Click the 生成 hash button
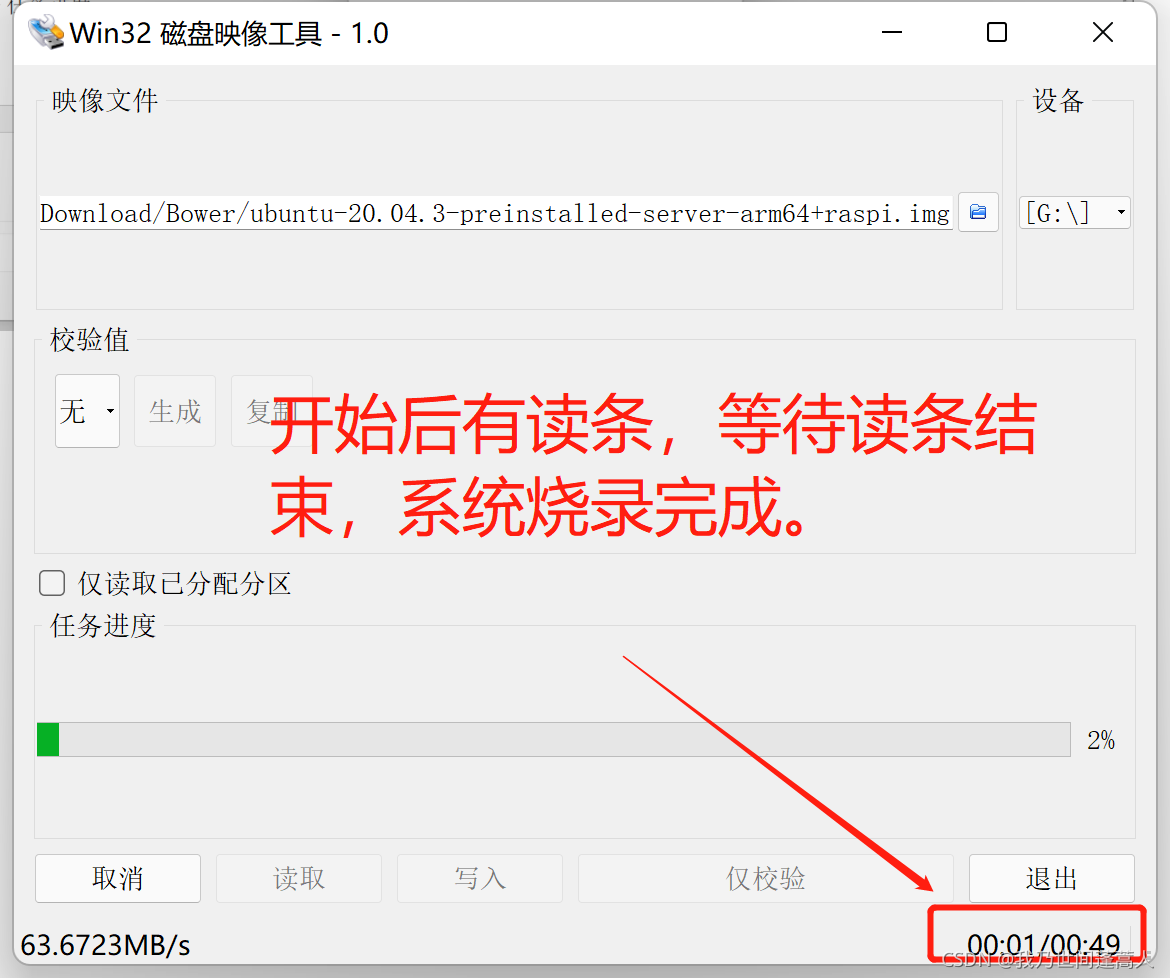The image size is (1170, 978). coord(175,411)
